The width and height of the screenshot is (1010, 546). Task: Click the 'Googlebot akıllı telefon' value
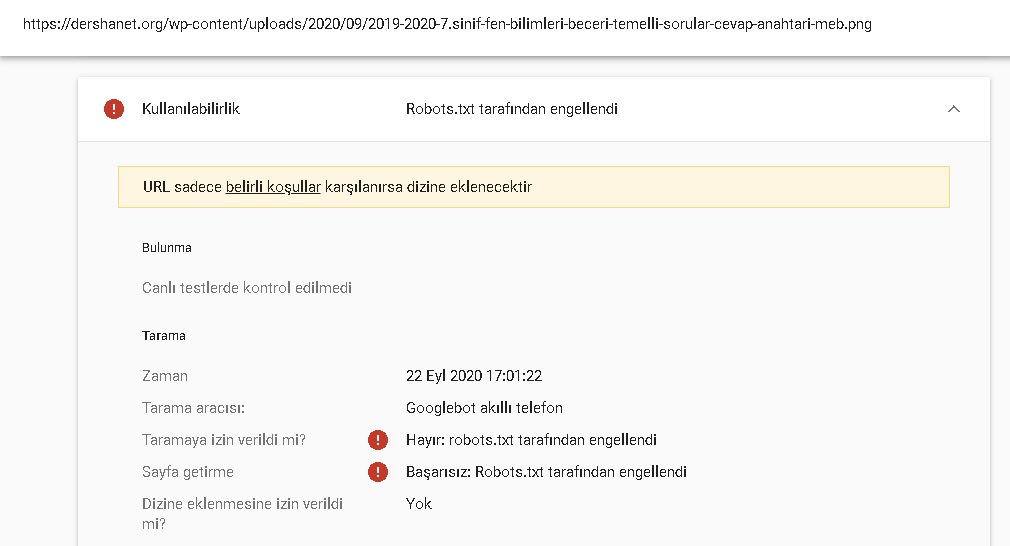pos(484,408)
